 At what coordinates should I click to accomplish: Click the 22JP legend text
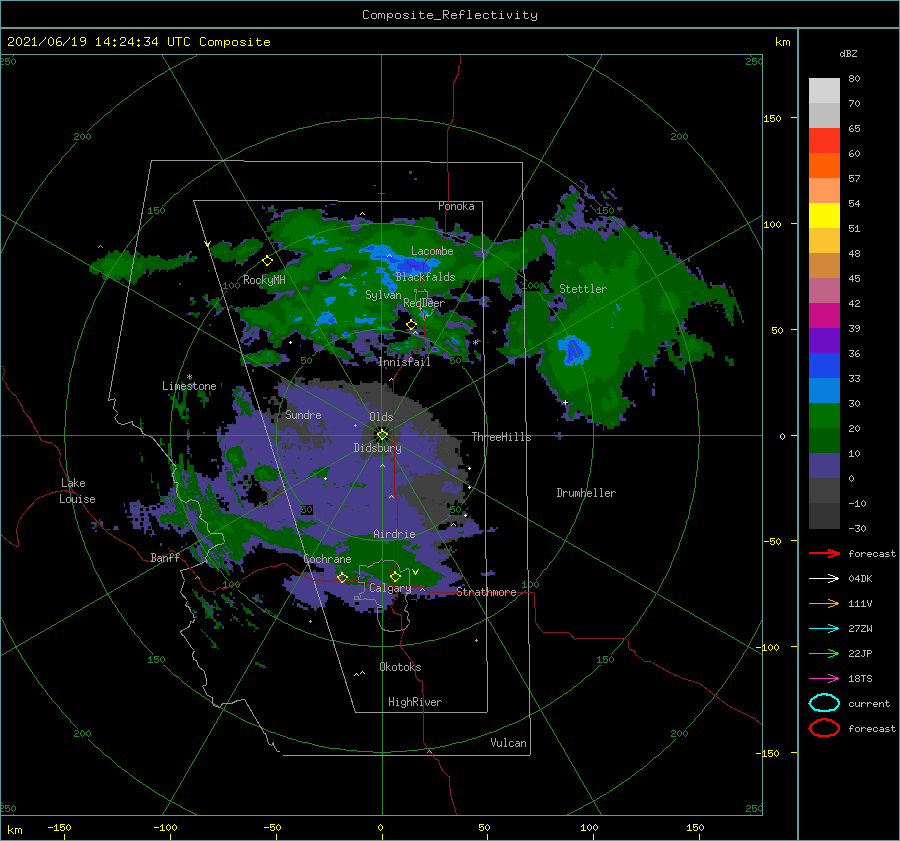pos(860,653)
